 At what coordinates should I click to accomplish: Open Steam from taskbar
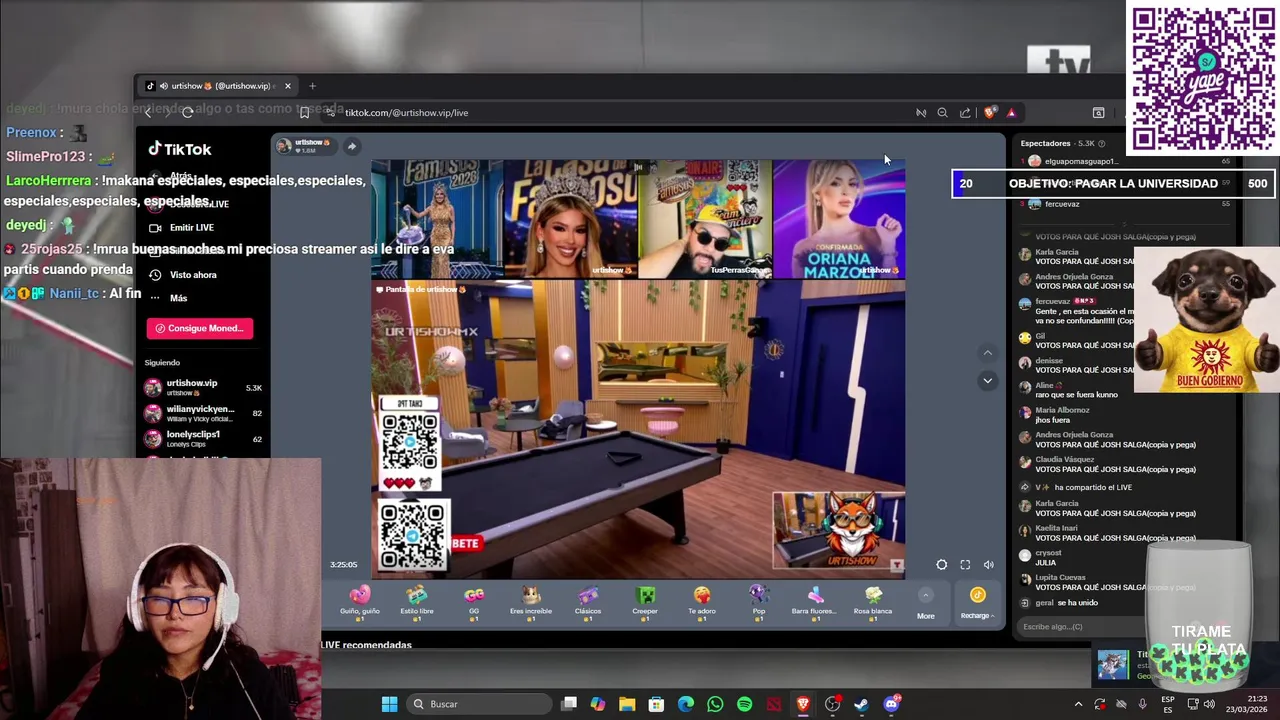point(861,704)
